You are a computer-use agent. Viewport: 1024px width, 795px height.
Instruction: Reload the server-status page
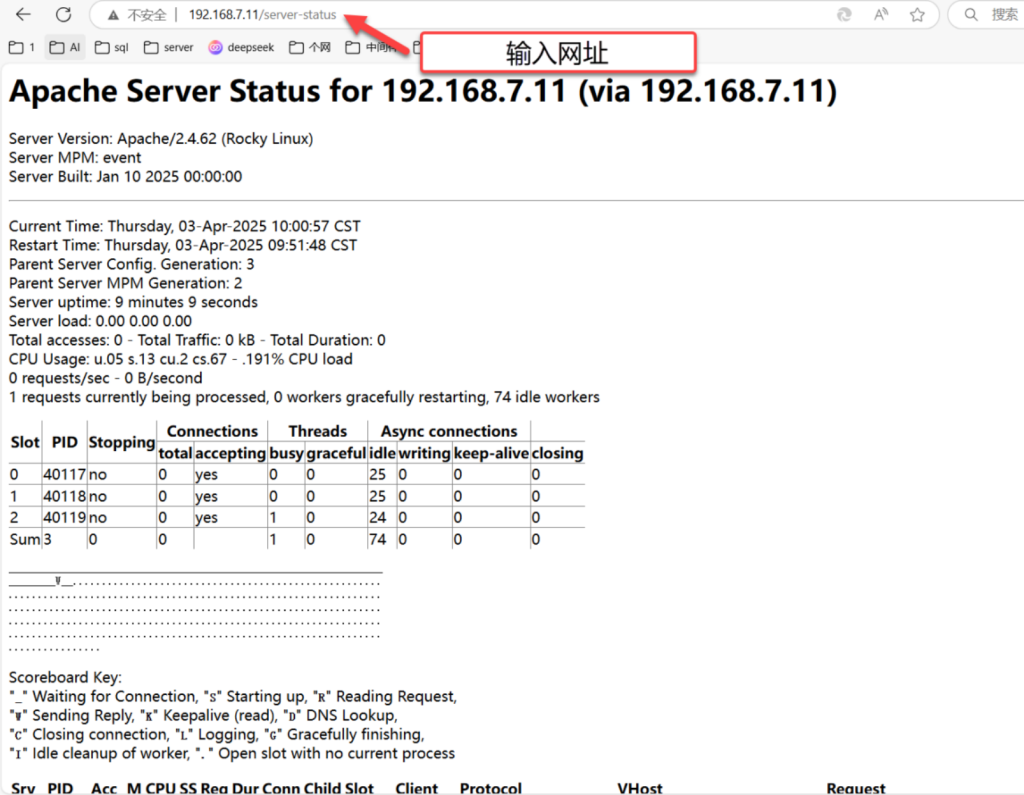tap(63, 15)
